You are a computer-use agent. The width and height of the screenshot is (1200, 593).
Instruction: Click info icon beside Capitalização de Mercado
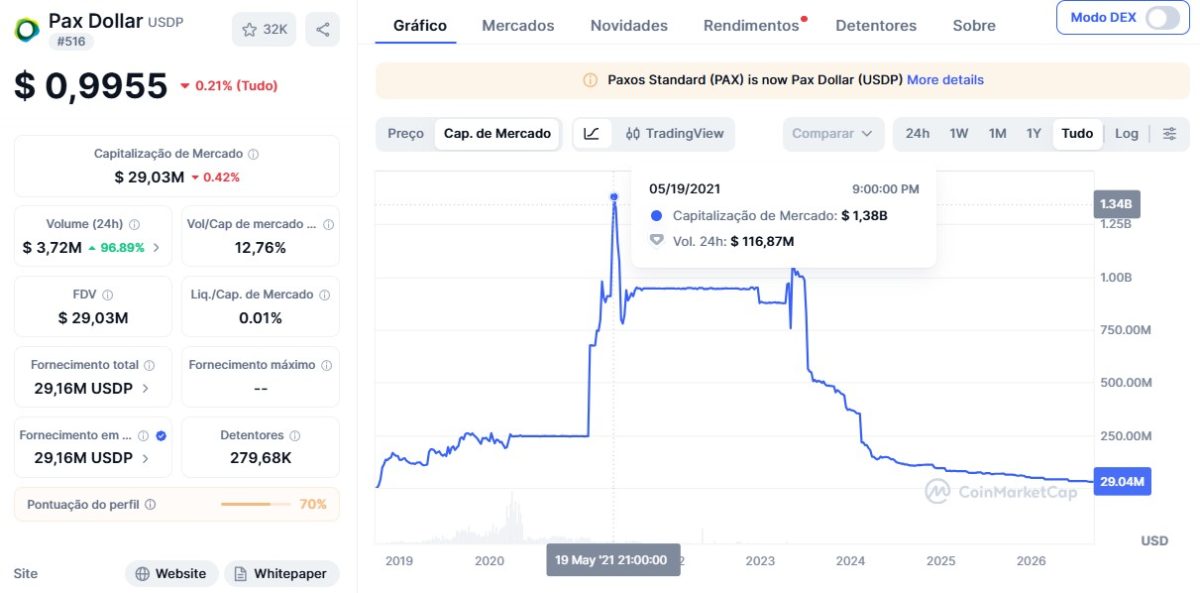coord(253,154)
